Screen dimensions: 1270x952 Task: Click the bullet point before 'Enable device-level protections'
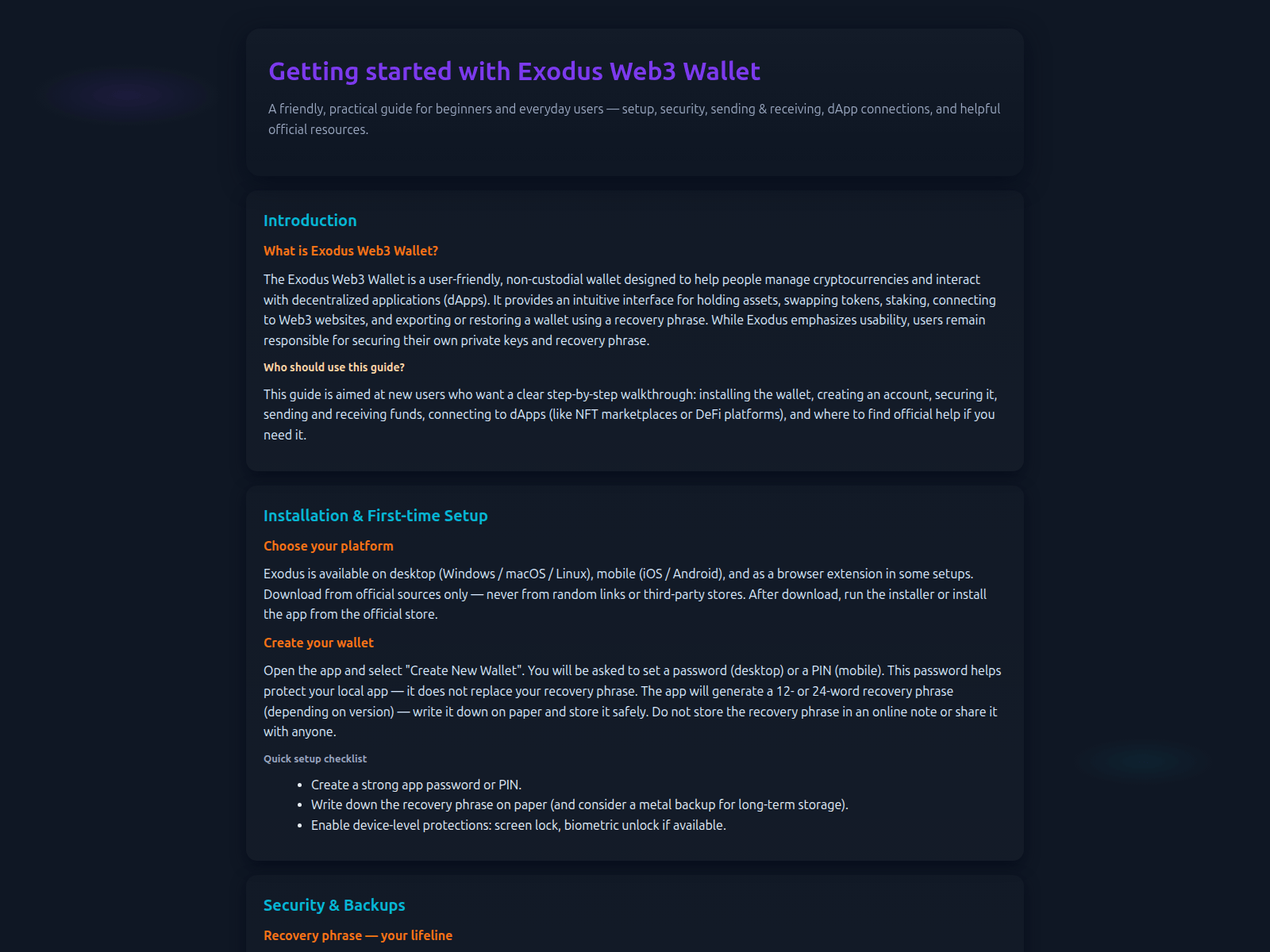point(300,826)
